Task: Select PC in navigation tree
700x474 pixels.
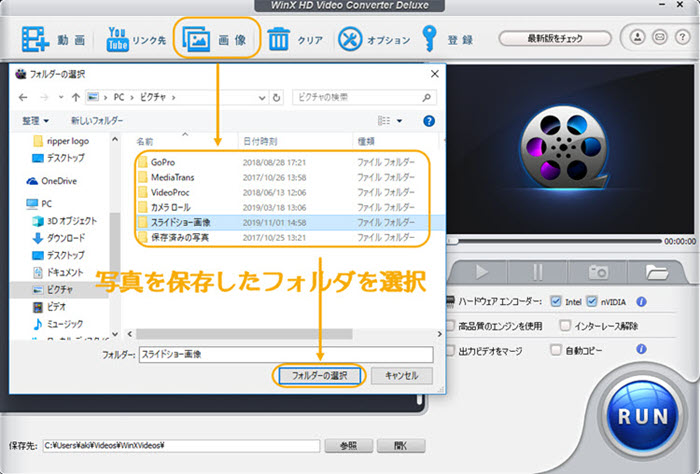Action: (x=39, y=204)
